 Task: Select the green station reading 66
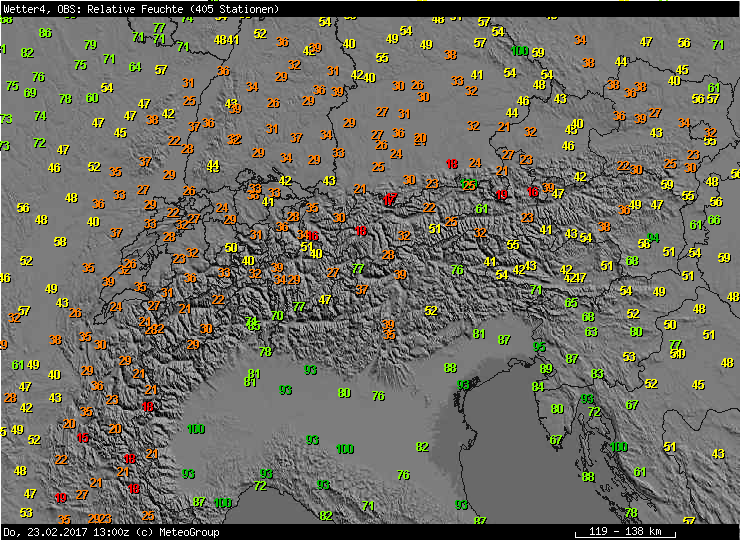(x=714, y=220)
